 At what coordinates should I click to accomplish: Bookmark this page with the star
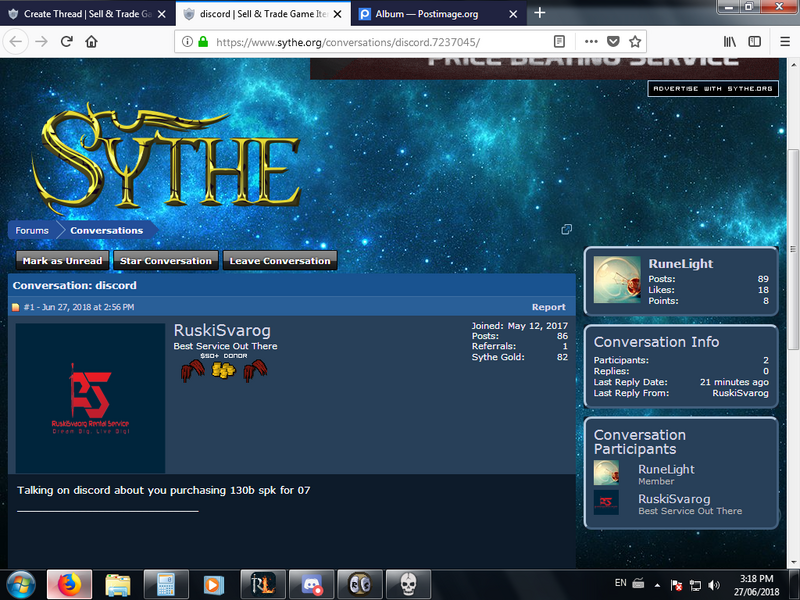(x=635, y=41)
